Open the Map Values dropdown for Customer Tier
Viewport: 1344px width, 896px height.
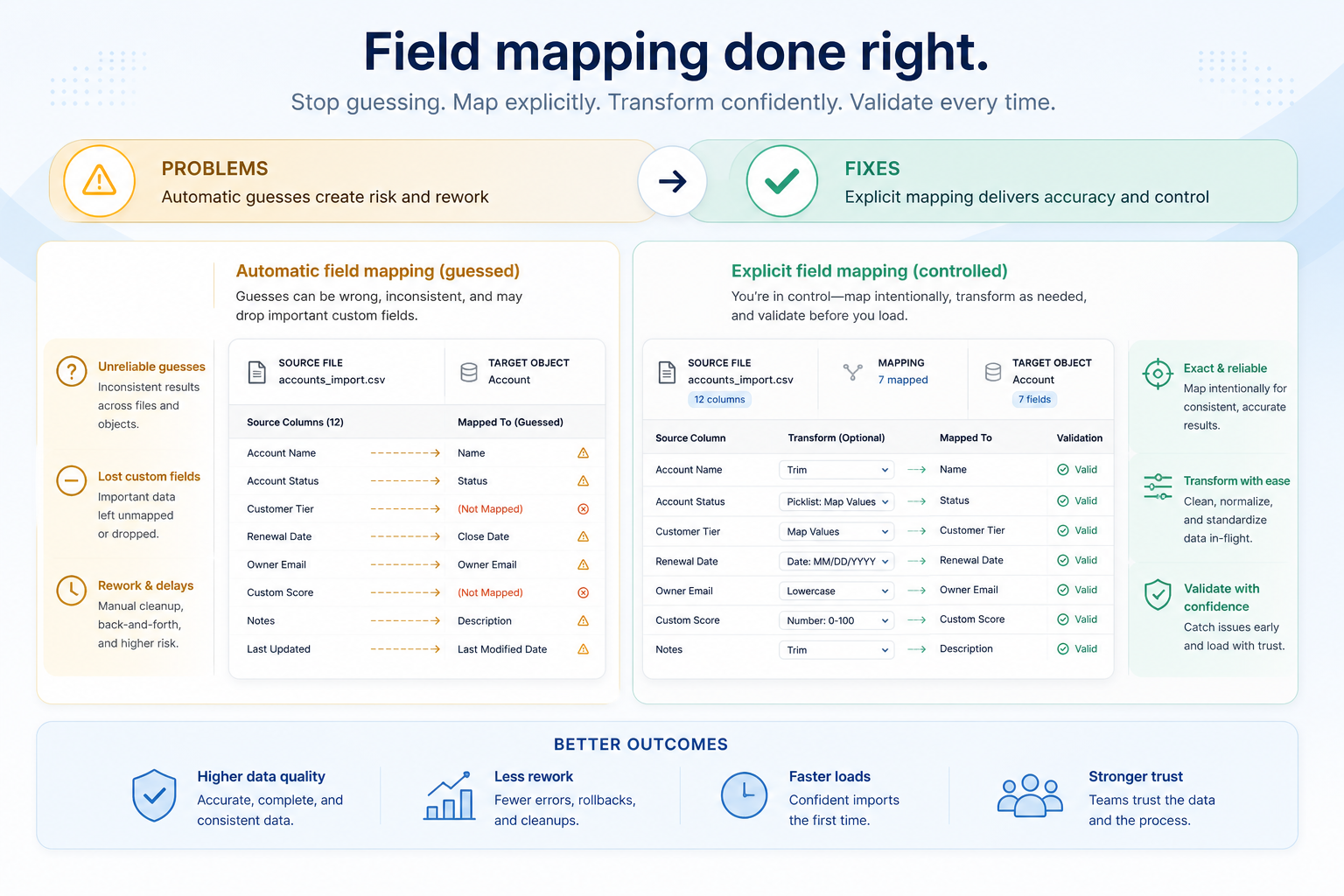point(836,532)
